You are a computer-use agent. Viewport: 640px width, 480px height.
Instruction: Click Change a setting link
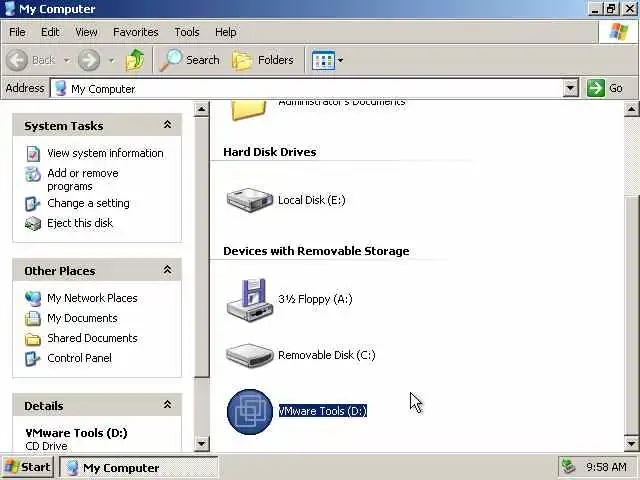[88, 203]
